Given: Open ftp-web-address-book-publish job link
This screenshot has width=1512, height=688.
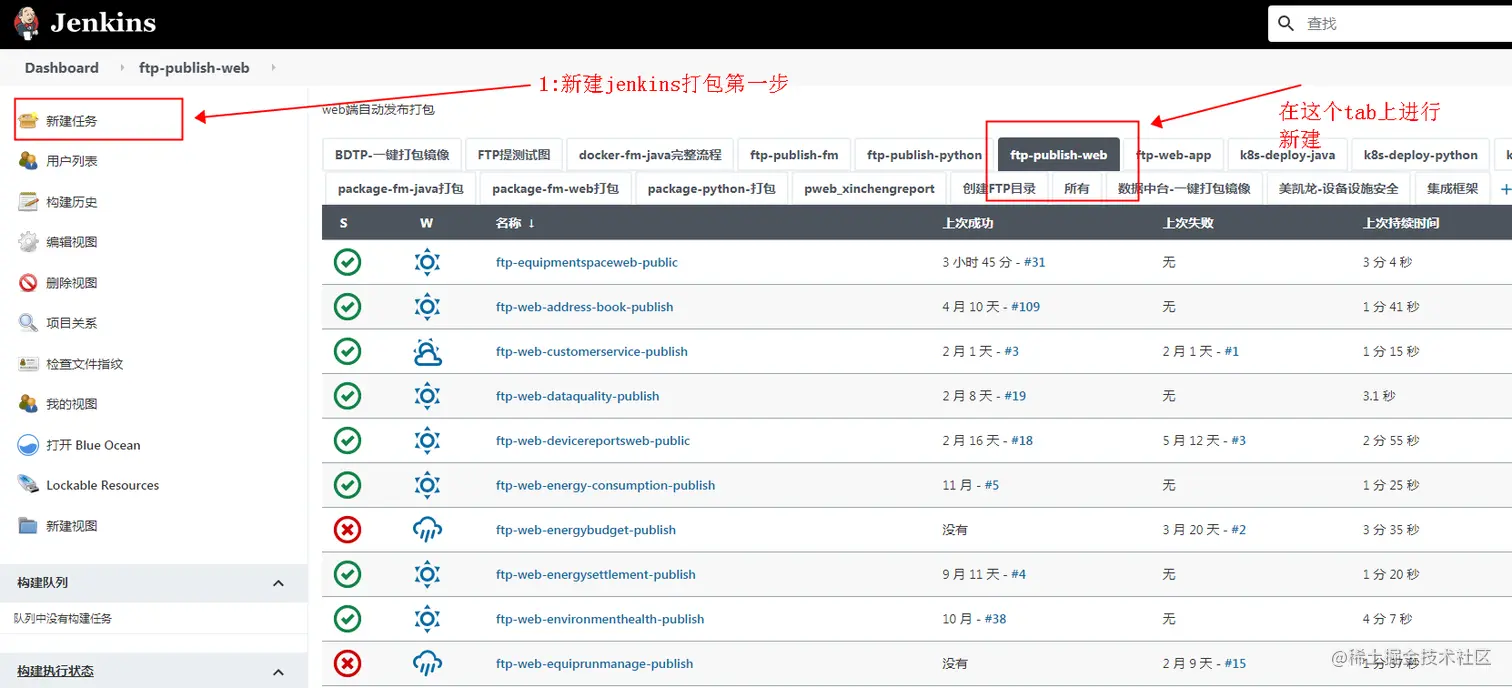Looking at the screenshot, I should [584, 307].
